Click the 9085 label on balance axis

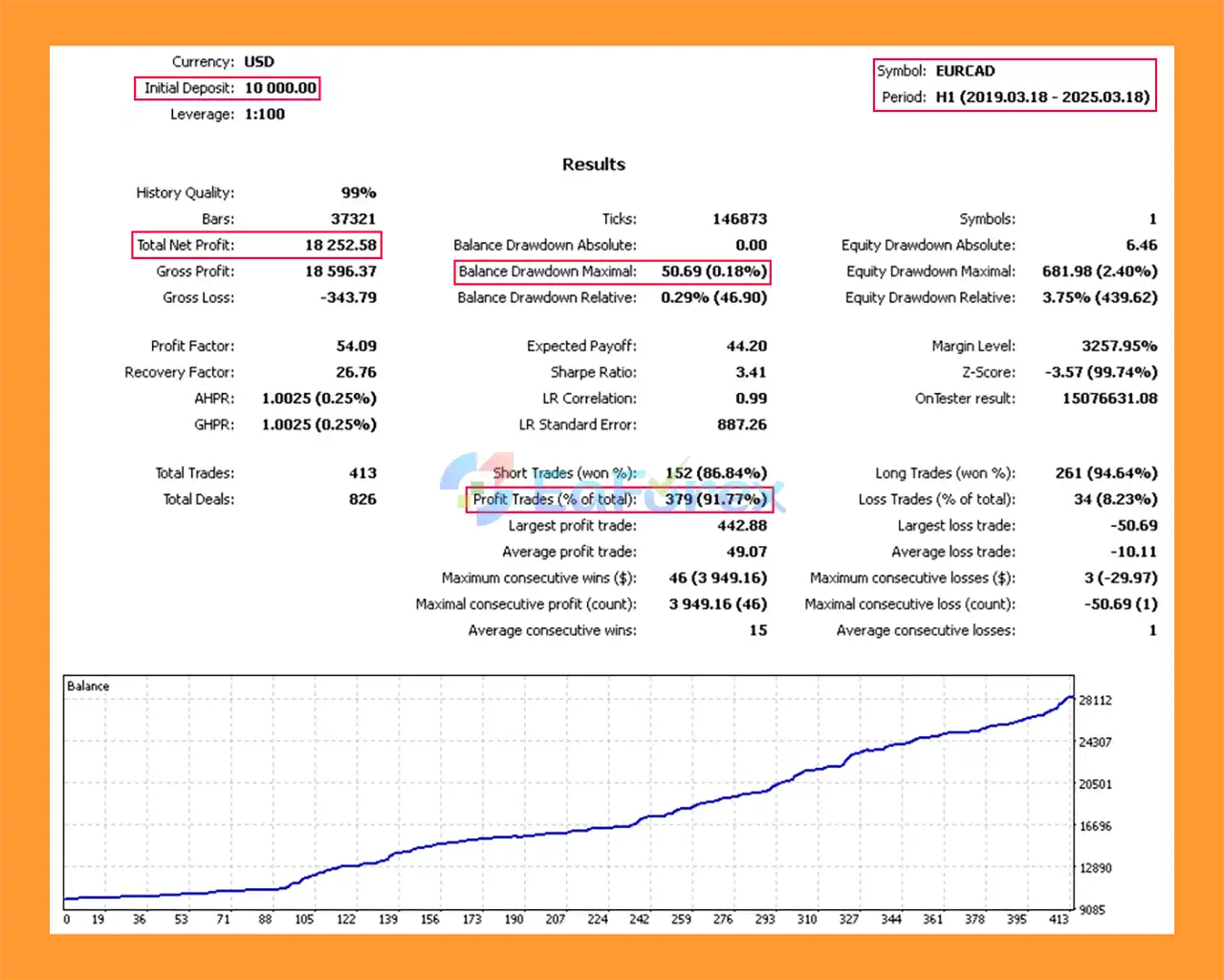coord(1092,909)
